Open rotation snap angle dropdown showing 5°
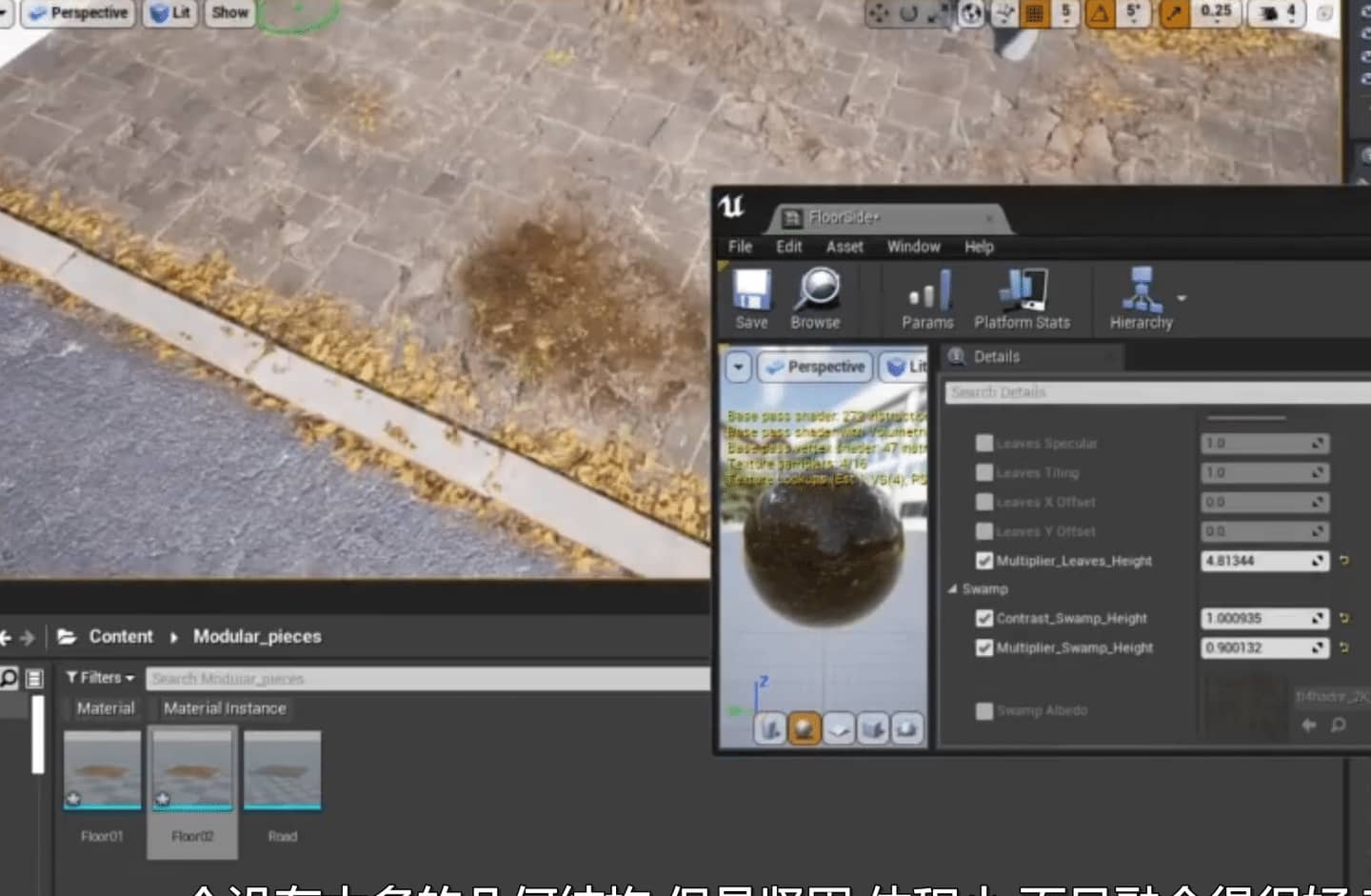The height and width of the screenshot is (896, 1371). point(1132,12)
